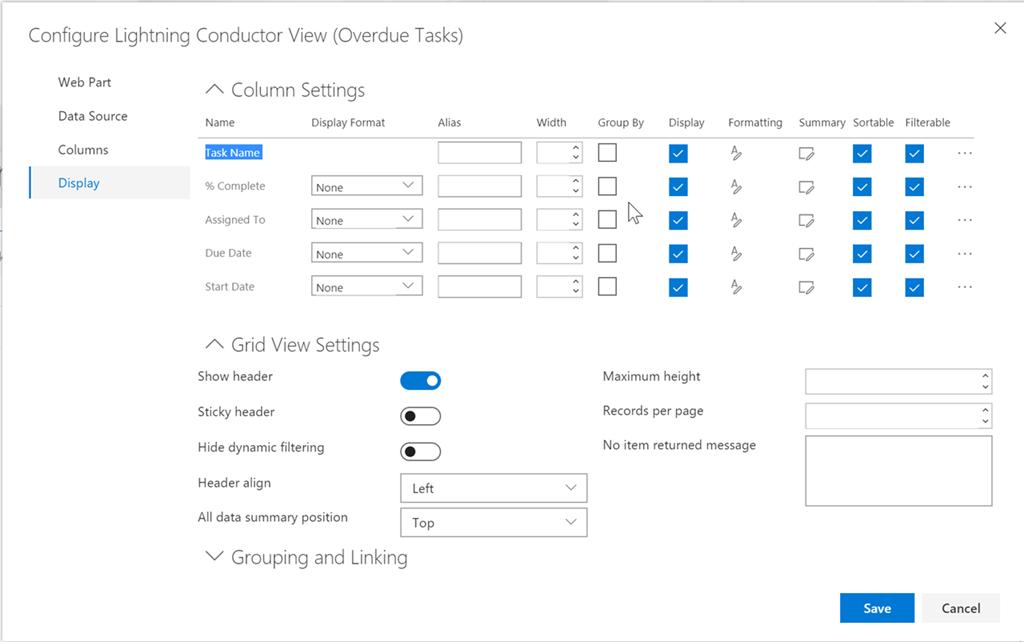Open Display Format dropdown for Due Date
Viewport: 1024px width, 642px height.
(366, 253)
